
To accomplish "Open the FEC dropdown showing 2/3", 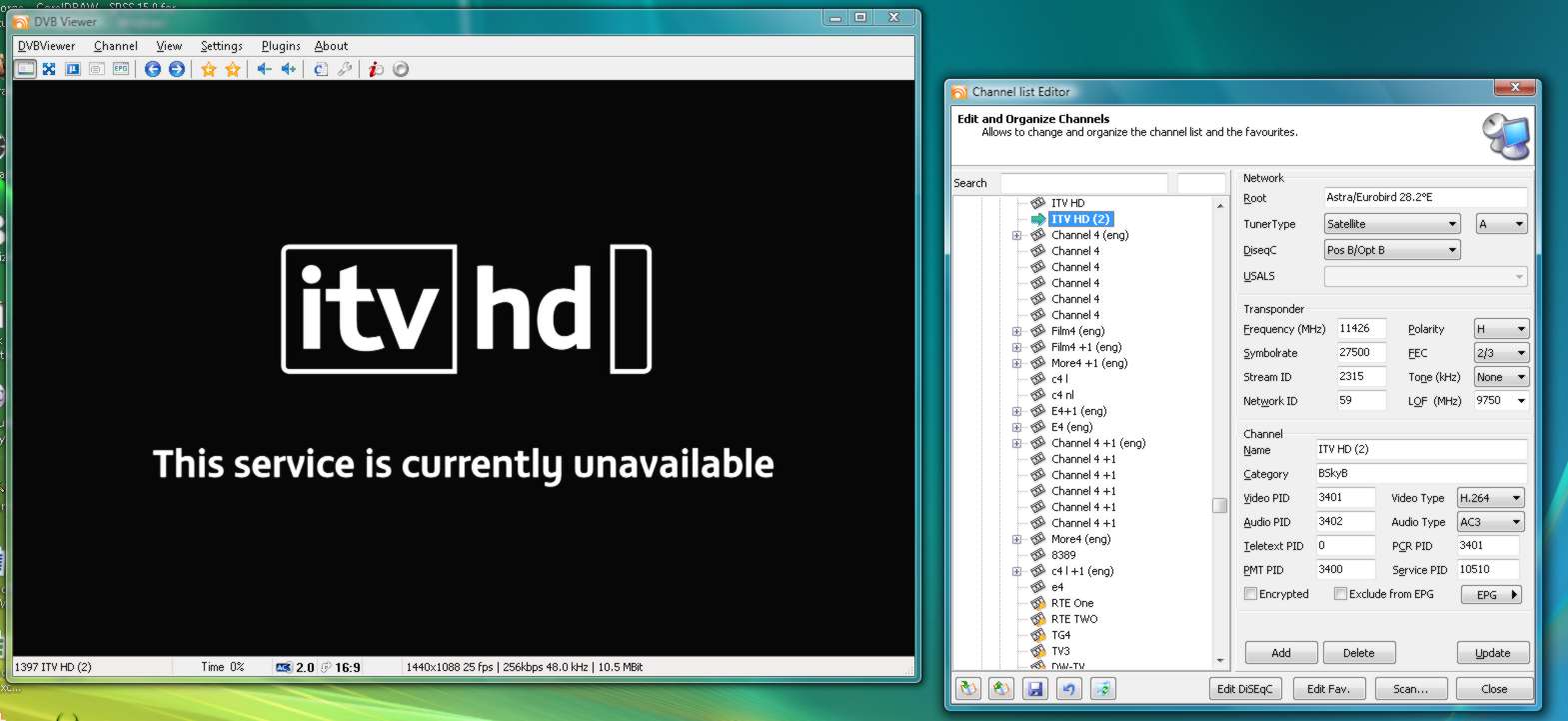I will click(x=1502, y=353).
